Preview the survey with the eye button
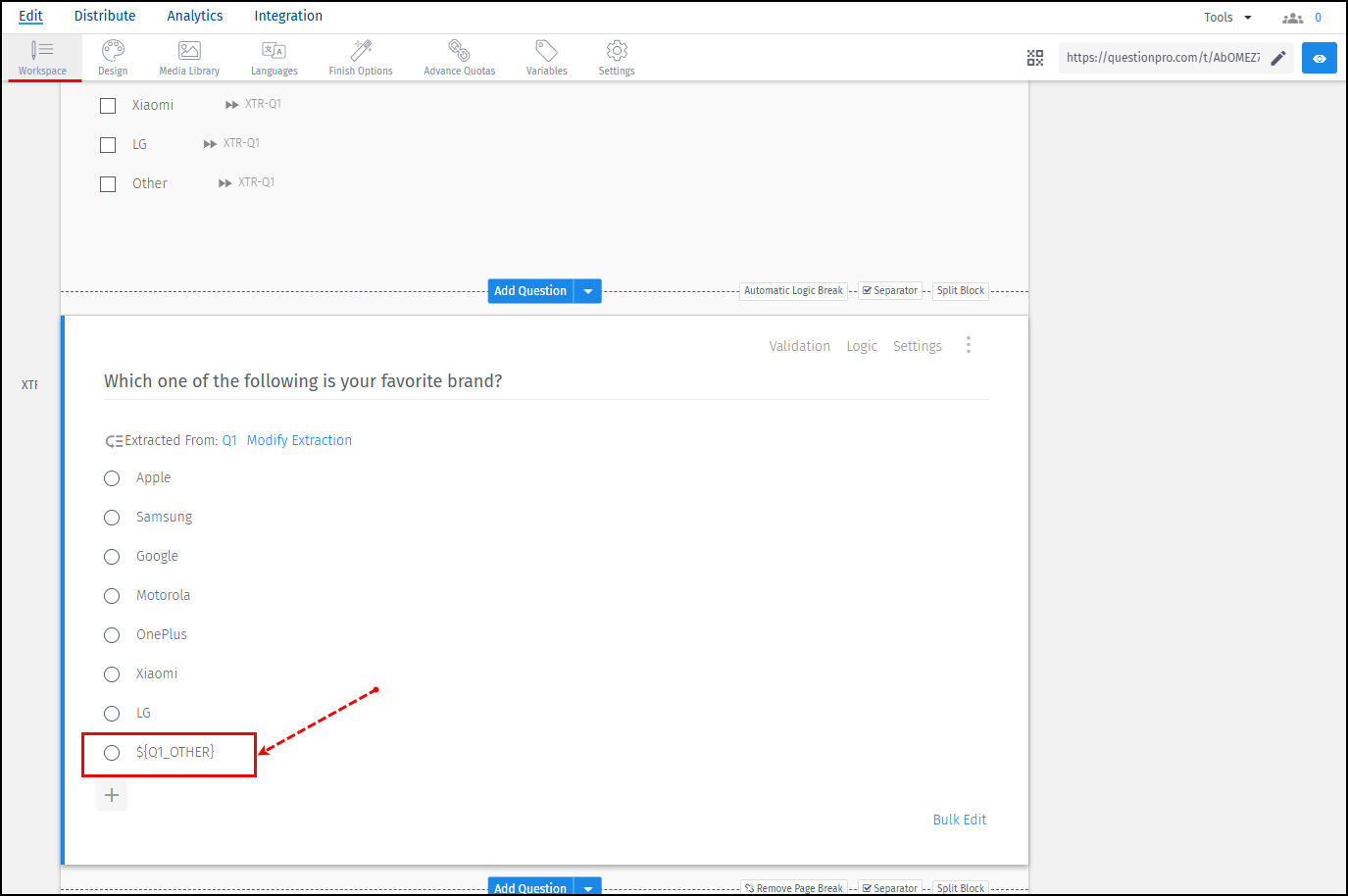Viewport: 1348px width, 896px height. point(1319,58)
